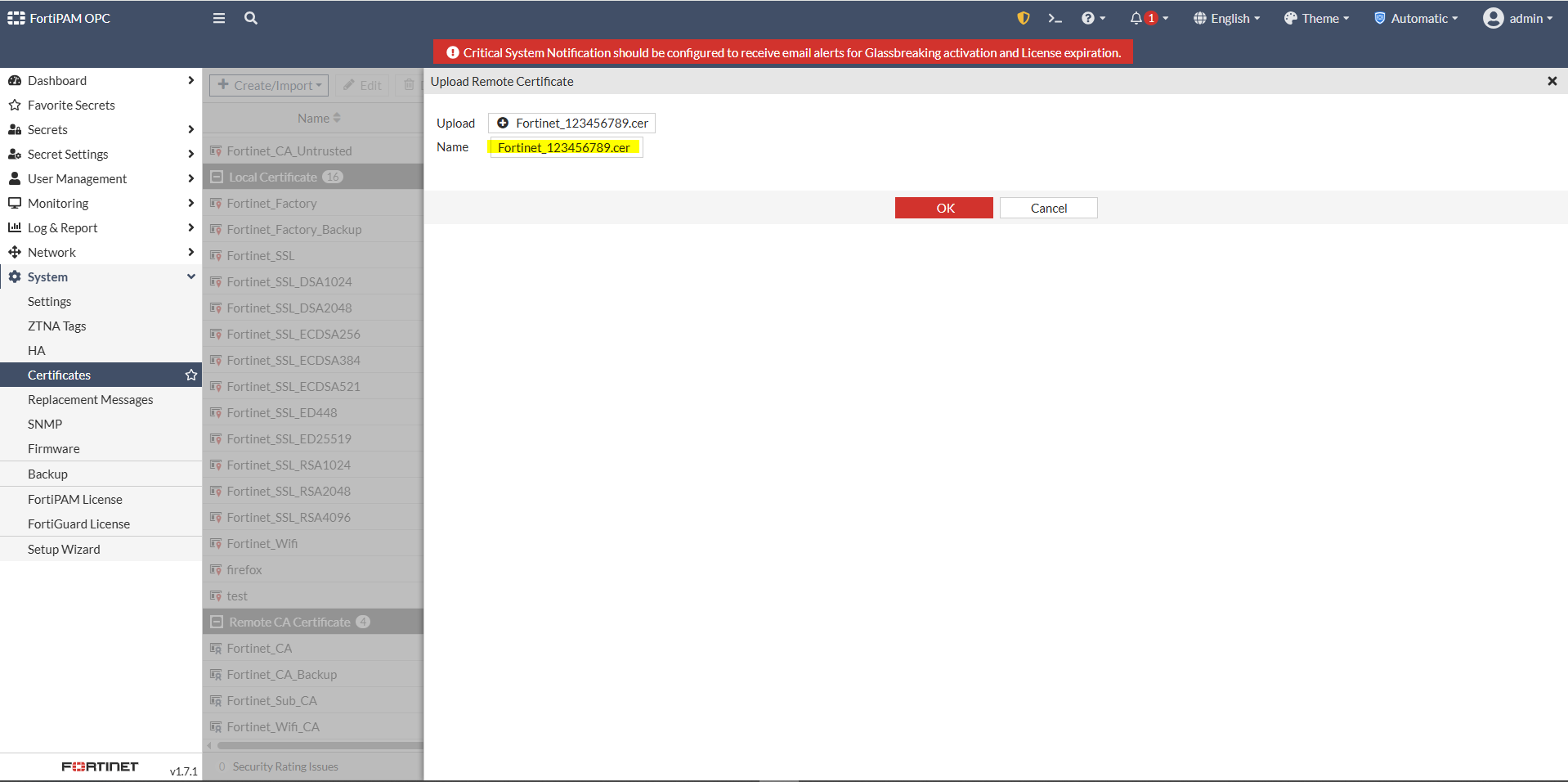Sort certificates by Name column
The height and width of the screenshot is (782, 1568).
tap(319, 118)
